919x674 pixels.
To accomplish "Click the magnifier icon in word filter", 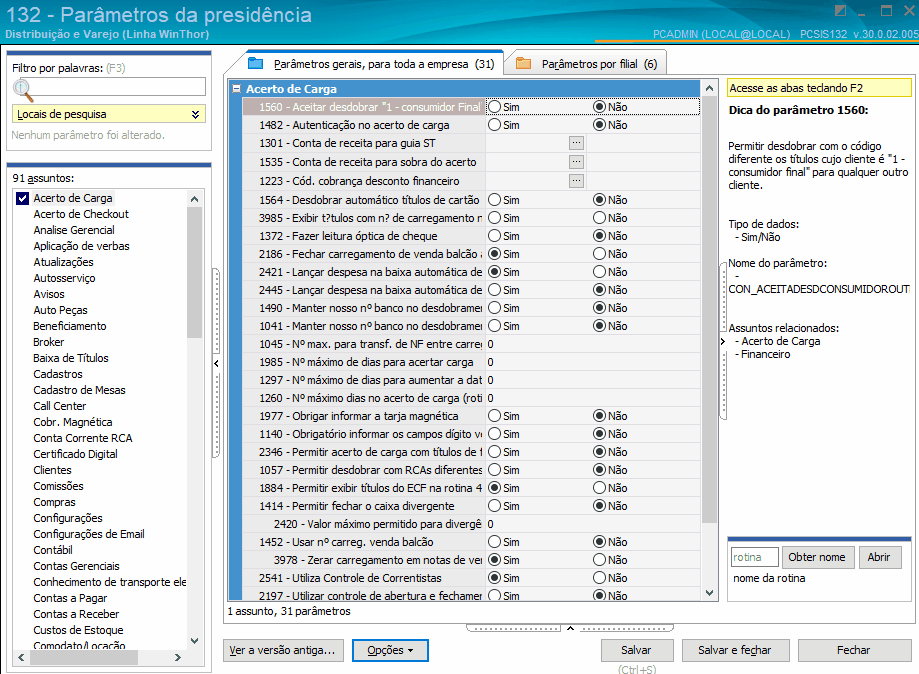I will 22,89.
